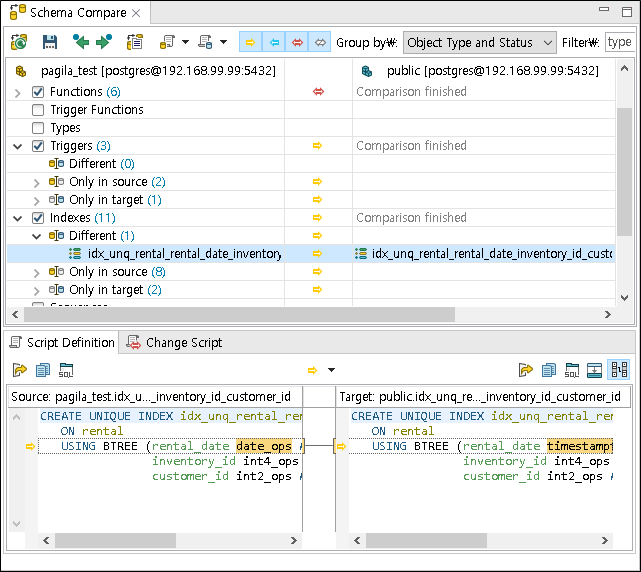Click target open-in-editor folder arrow icon
The image size is (641, 572).
tap(526, 370)
